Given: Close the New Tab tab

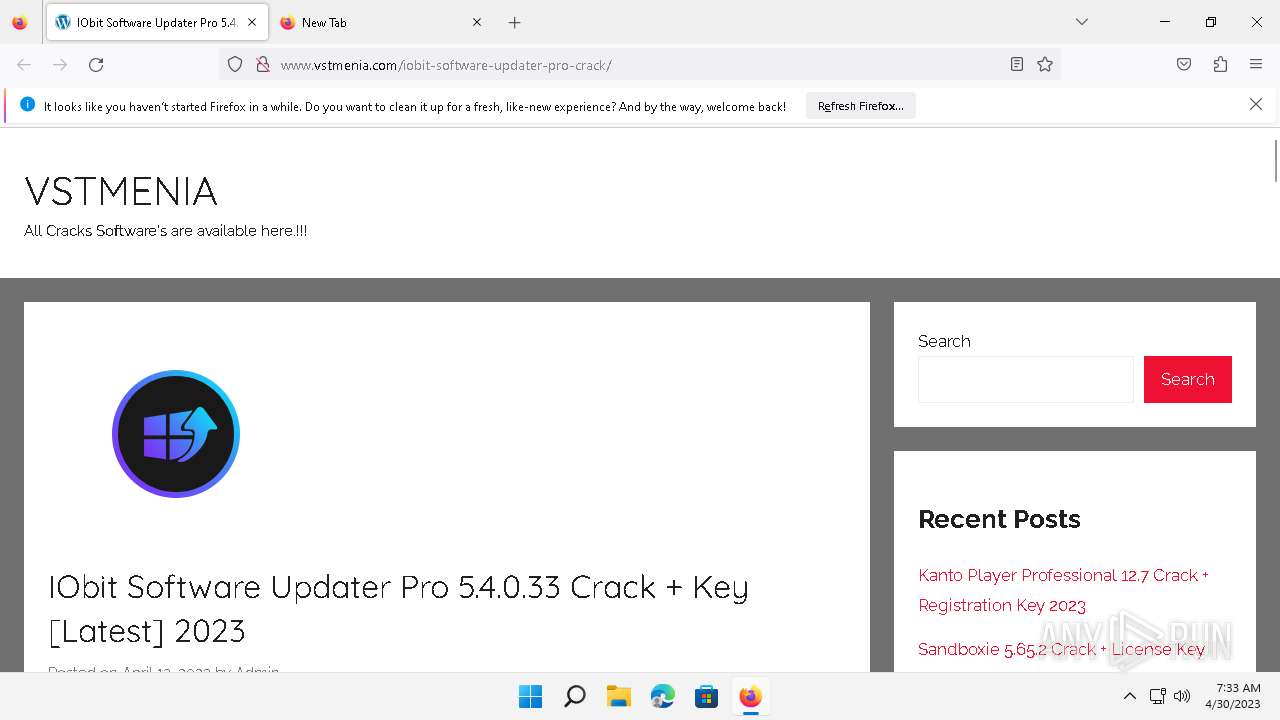Looking at the screenshot, I should coord(477,22).
